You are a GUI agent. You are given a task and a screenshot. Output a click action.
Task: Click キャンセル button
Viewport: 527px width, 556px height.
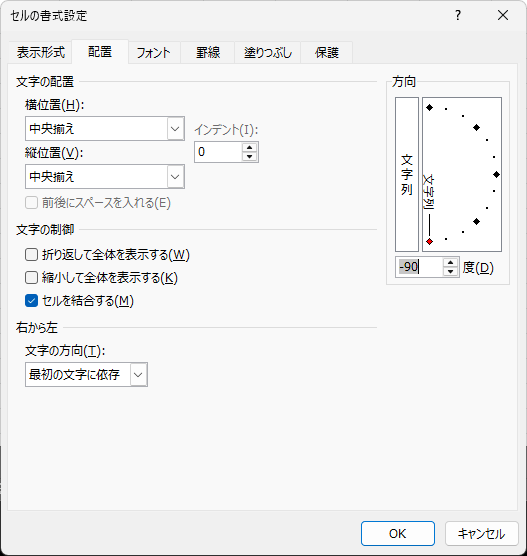482,533
